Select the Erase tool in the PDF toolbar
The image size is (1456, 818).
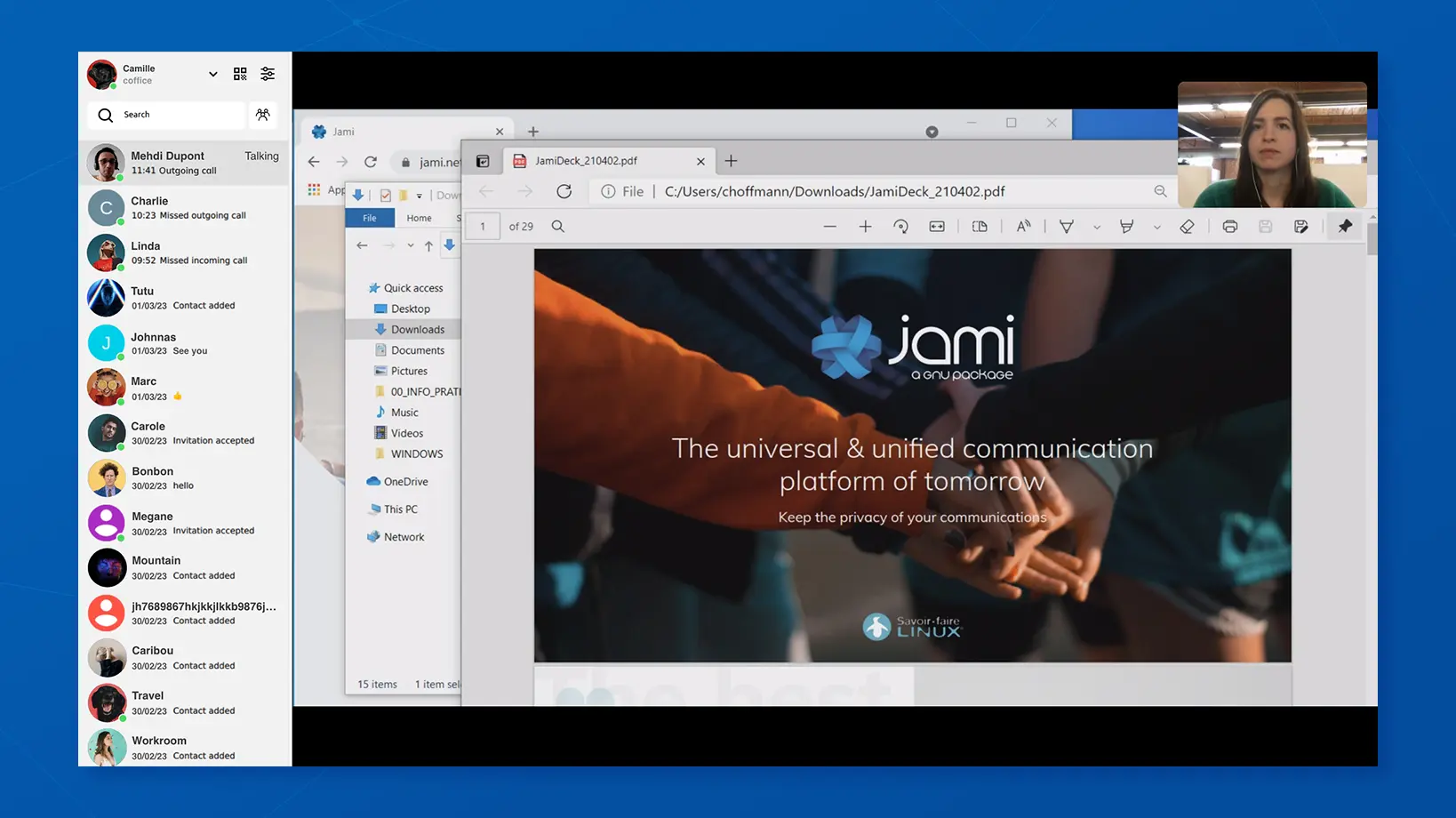[x=1187, y=227]
